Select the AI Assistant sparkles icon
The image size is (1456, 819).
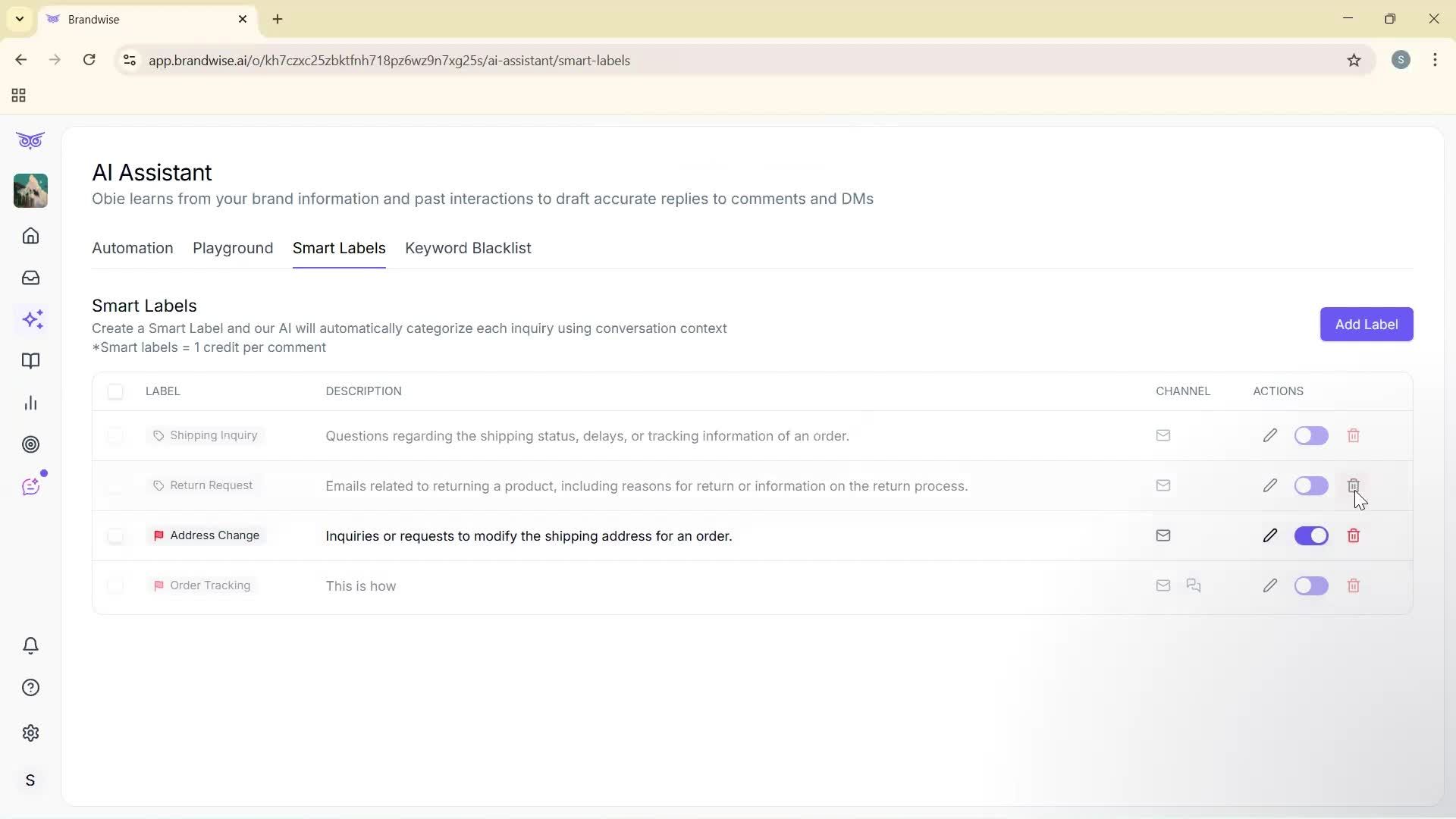pos(32,319)
